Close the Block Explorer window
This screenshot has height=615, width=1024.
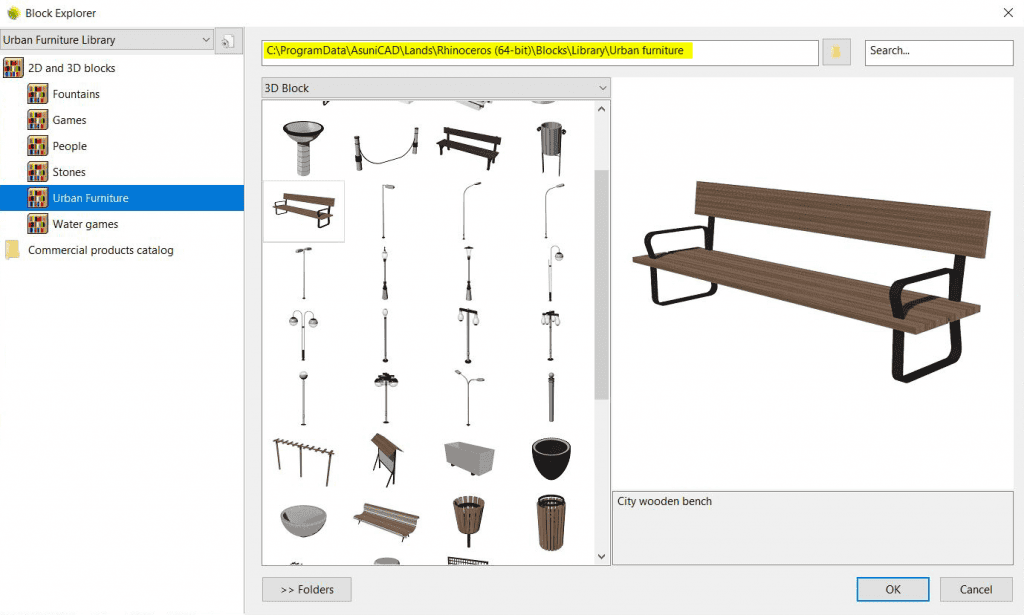coord(1008,13)
